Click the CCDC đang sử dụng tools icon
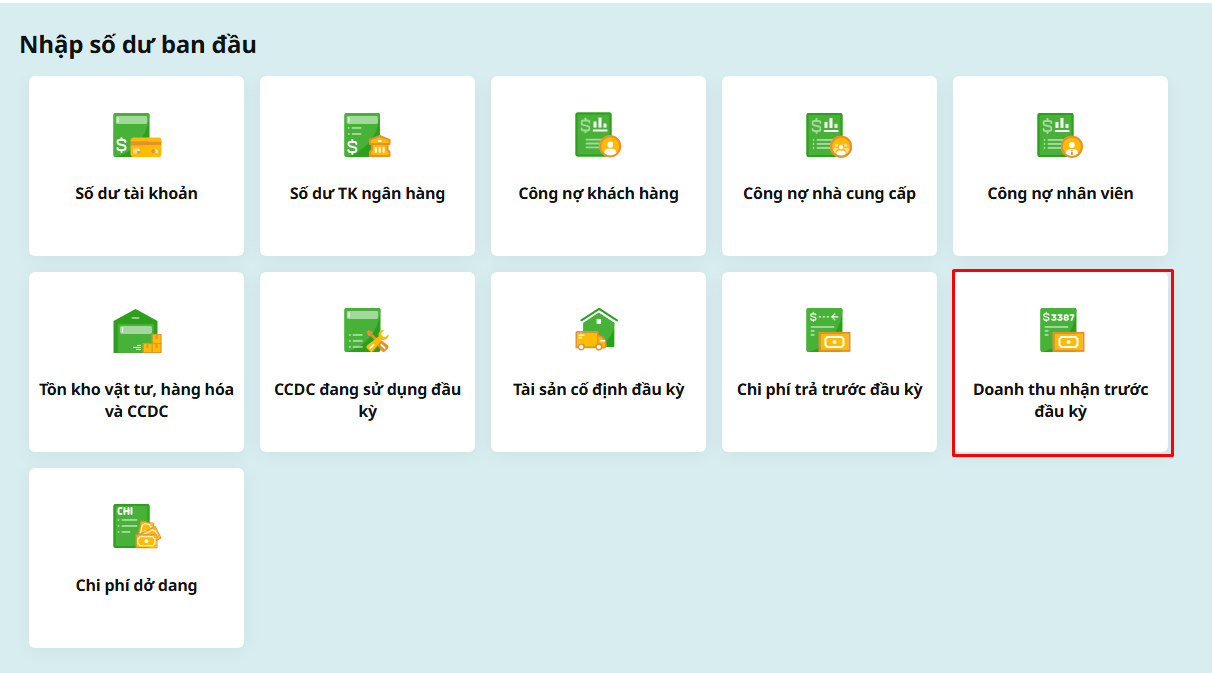This screenshot has height=673, width=1212. [367, 331]
